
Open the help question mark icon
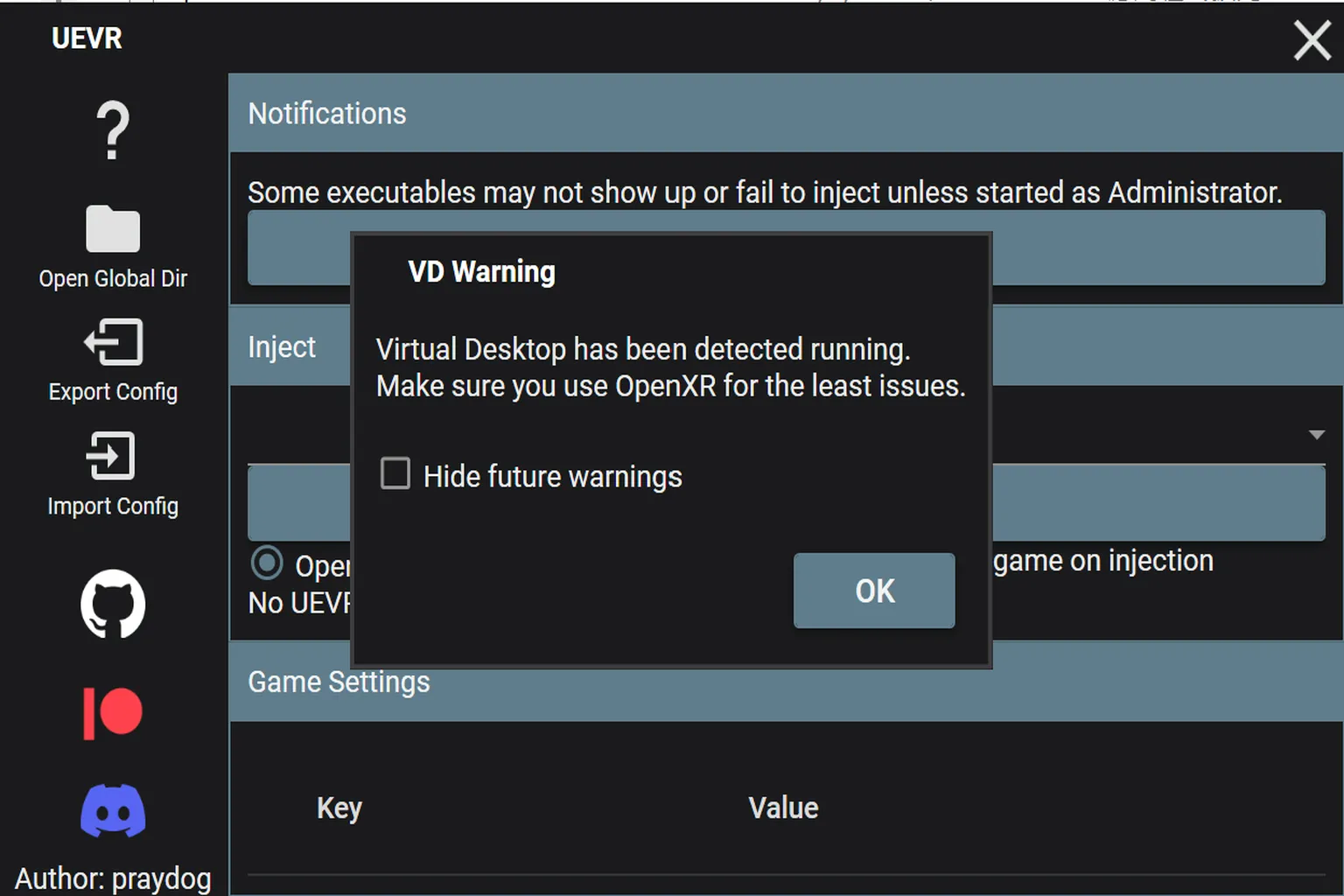click(x=113, y=130)
